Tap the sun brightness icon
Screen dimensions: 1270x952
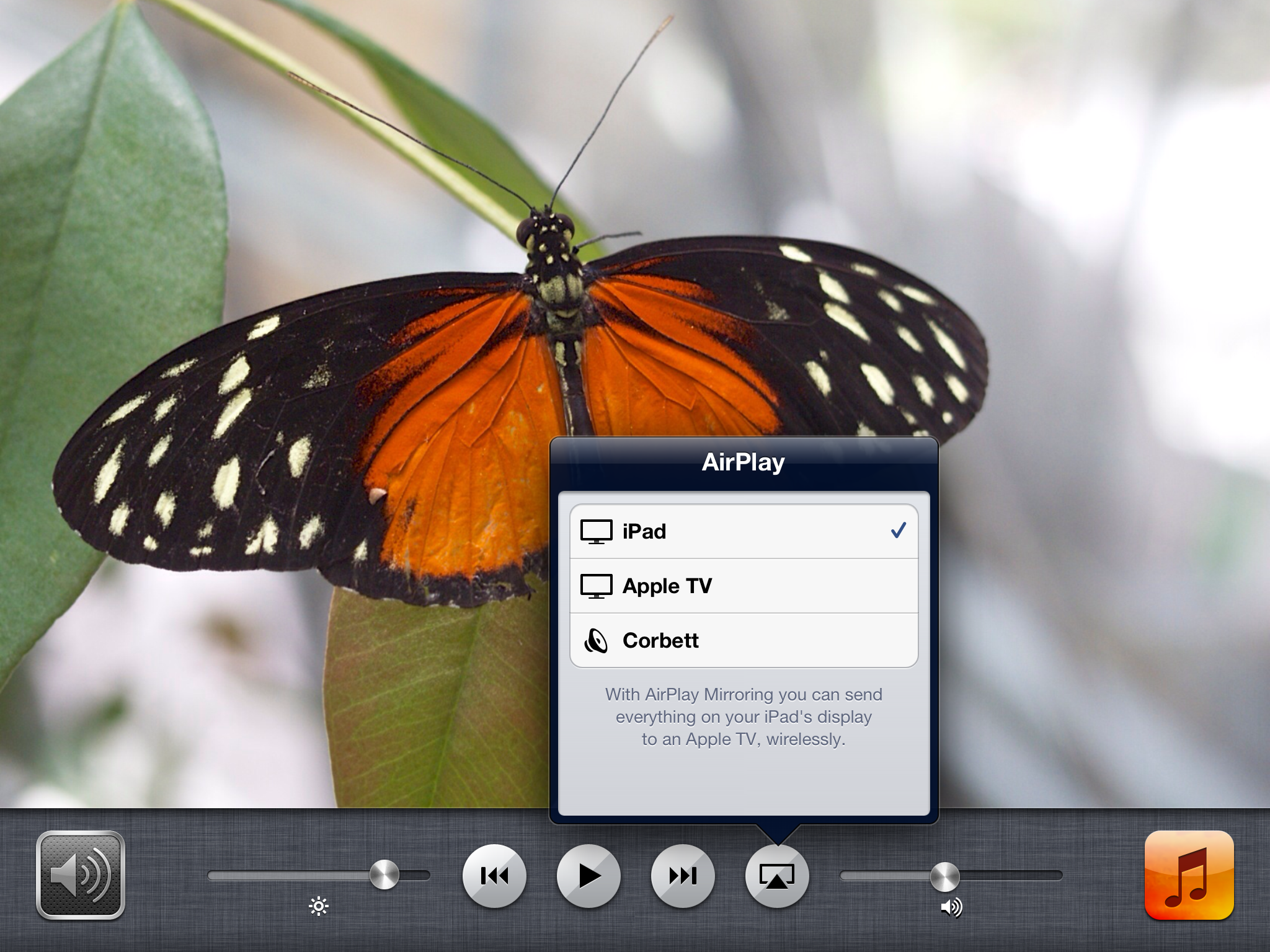coord(319,907)
